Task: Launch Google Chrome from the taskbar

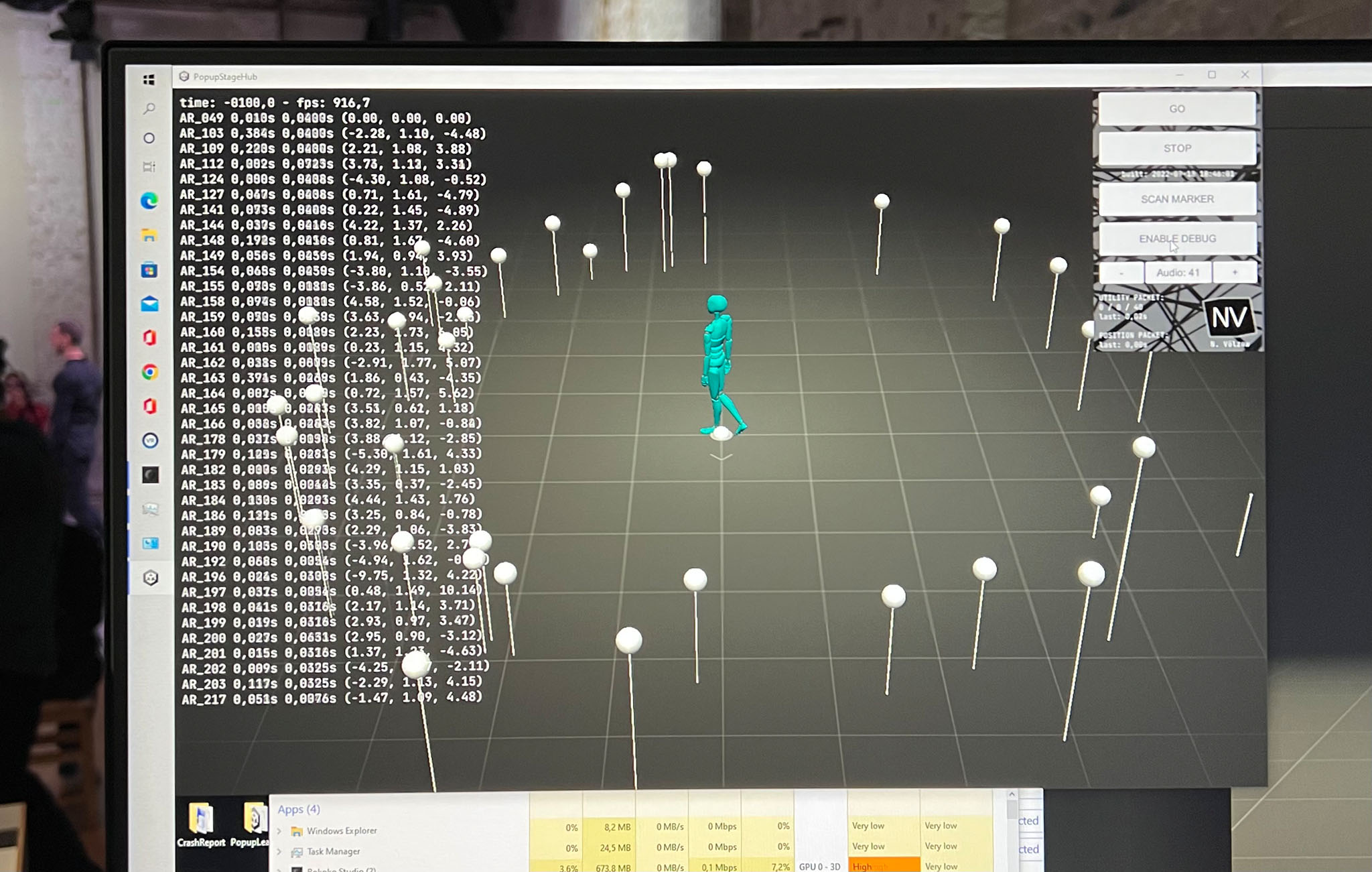Action: pyautogui.click(x=150, y=372)
